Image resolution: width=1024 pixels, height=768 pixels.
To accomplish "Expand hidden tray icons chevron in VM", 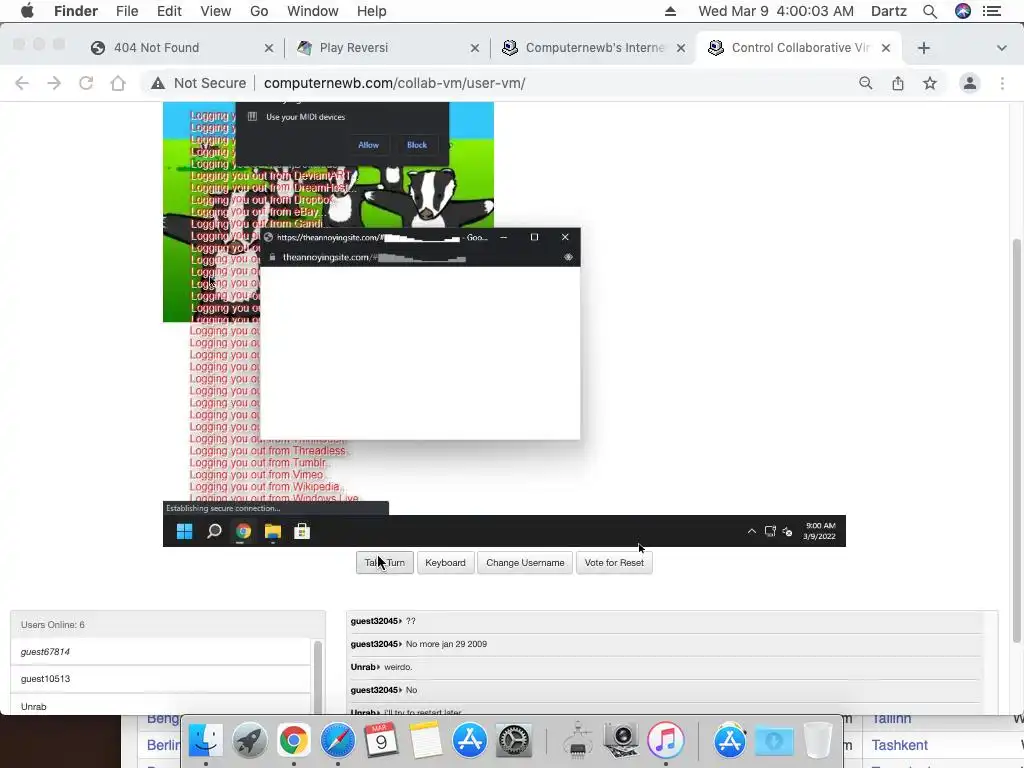I will tap(752, 532).
